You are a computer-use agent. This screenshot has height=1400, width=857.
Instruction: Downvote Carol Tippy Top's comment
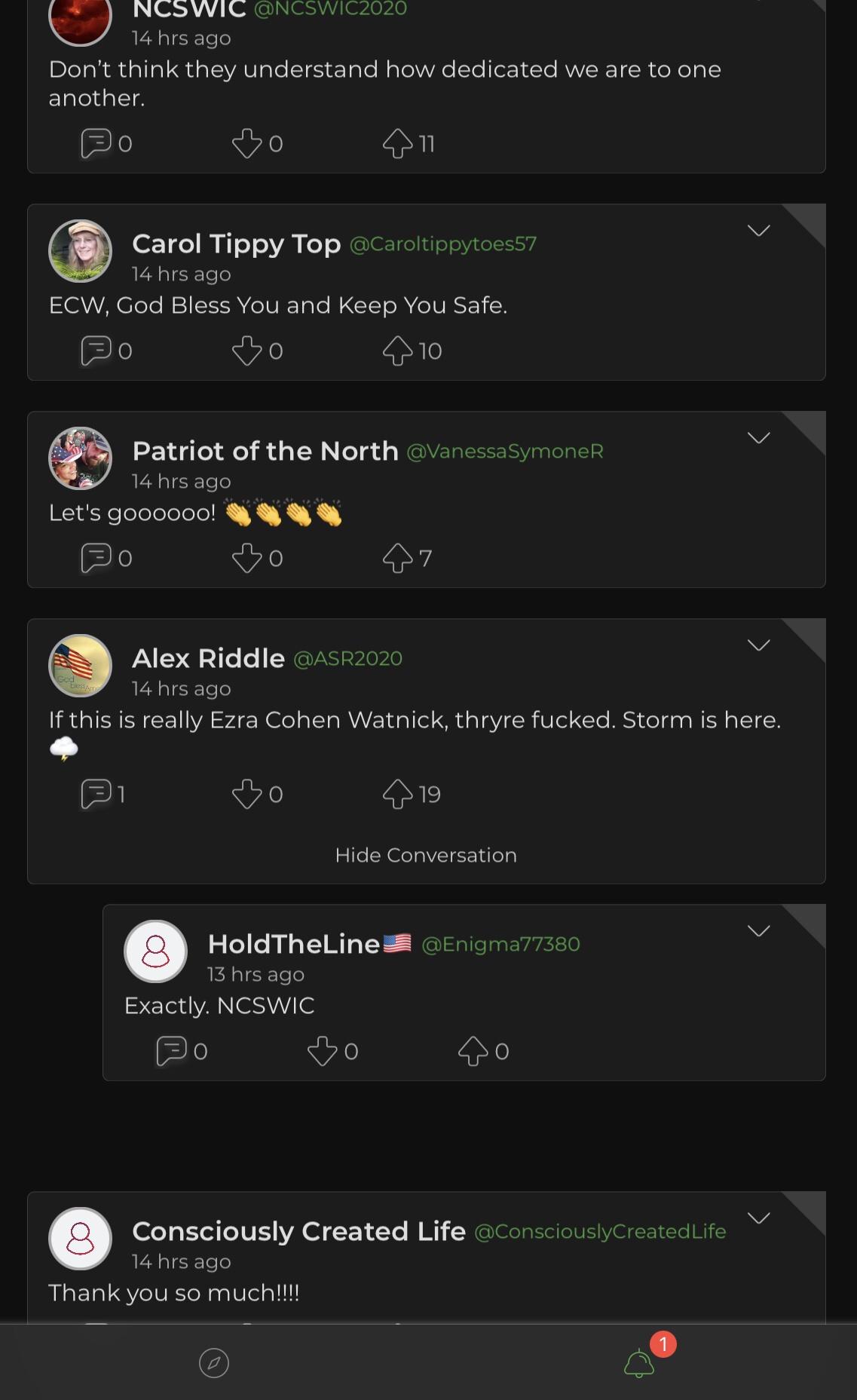[246, 351]
